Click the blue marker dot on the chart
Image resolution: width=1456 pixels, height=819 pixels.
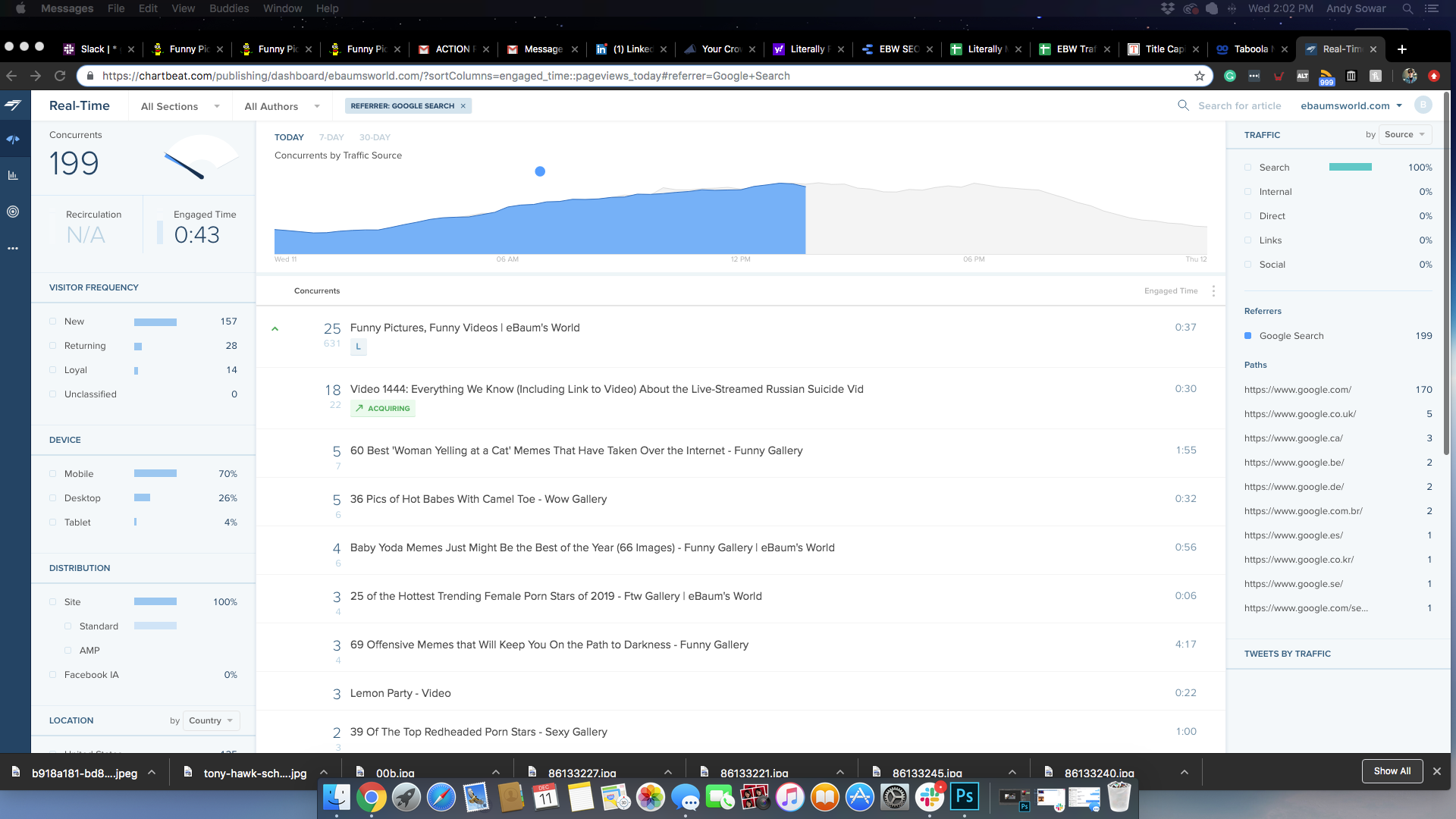coord(540,171)
